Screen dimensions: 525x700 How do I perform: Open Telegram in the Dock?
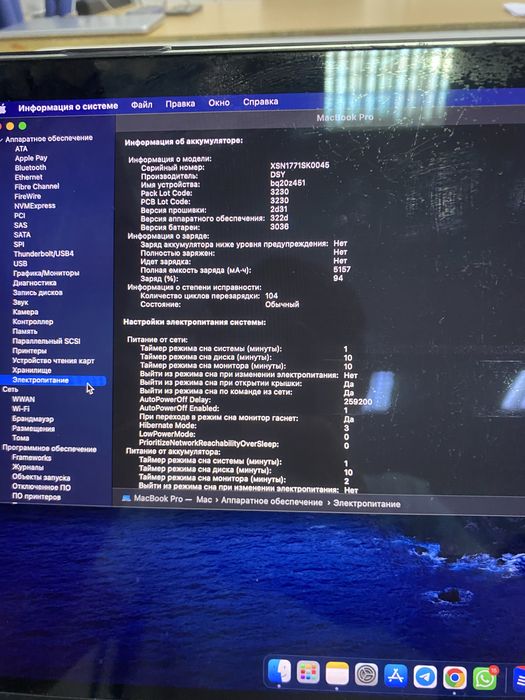click(x=425, y=677)
